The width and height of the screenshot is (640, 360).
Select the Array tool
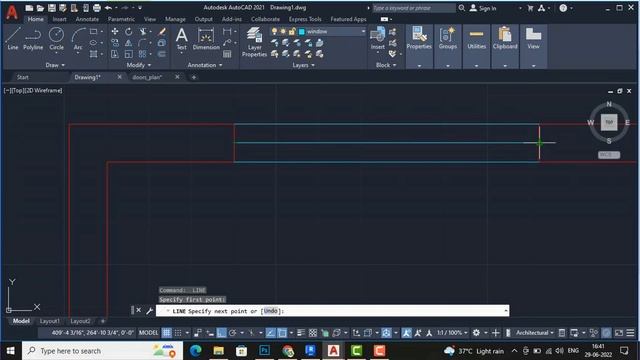142,54
